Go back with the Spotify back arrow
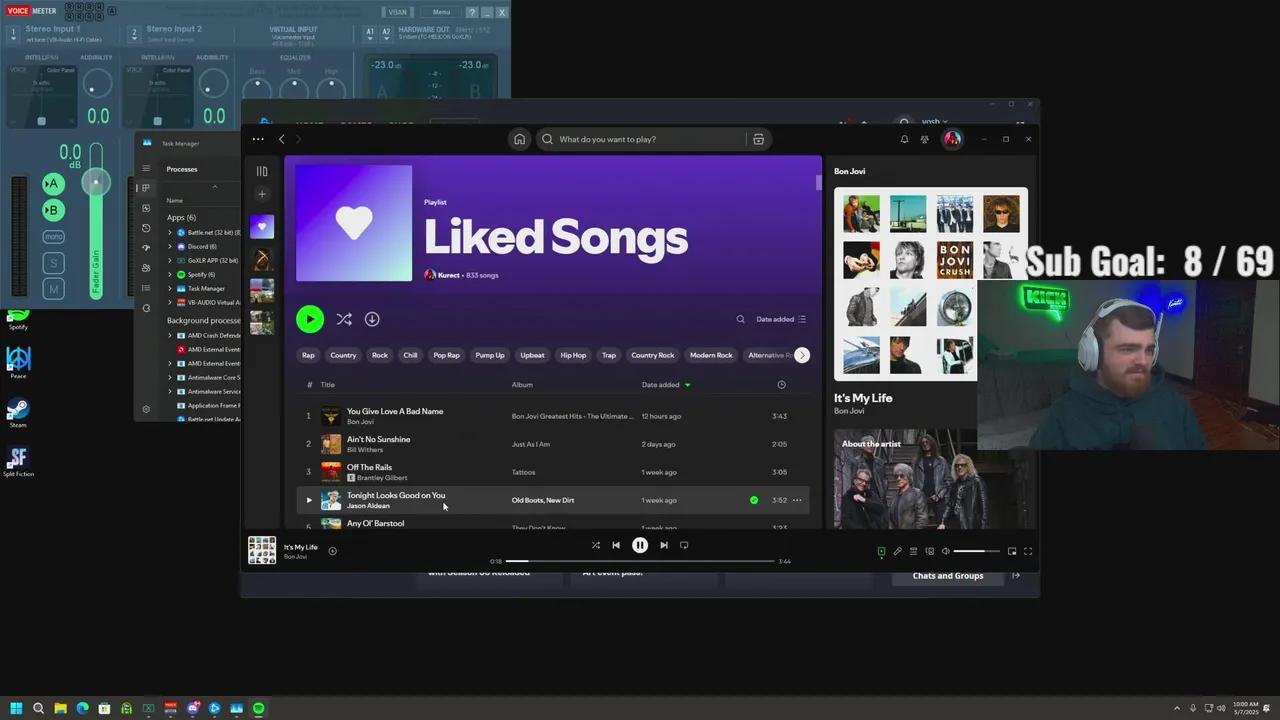This screenshot has height=720, width=1280. pos(282,139)
